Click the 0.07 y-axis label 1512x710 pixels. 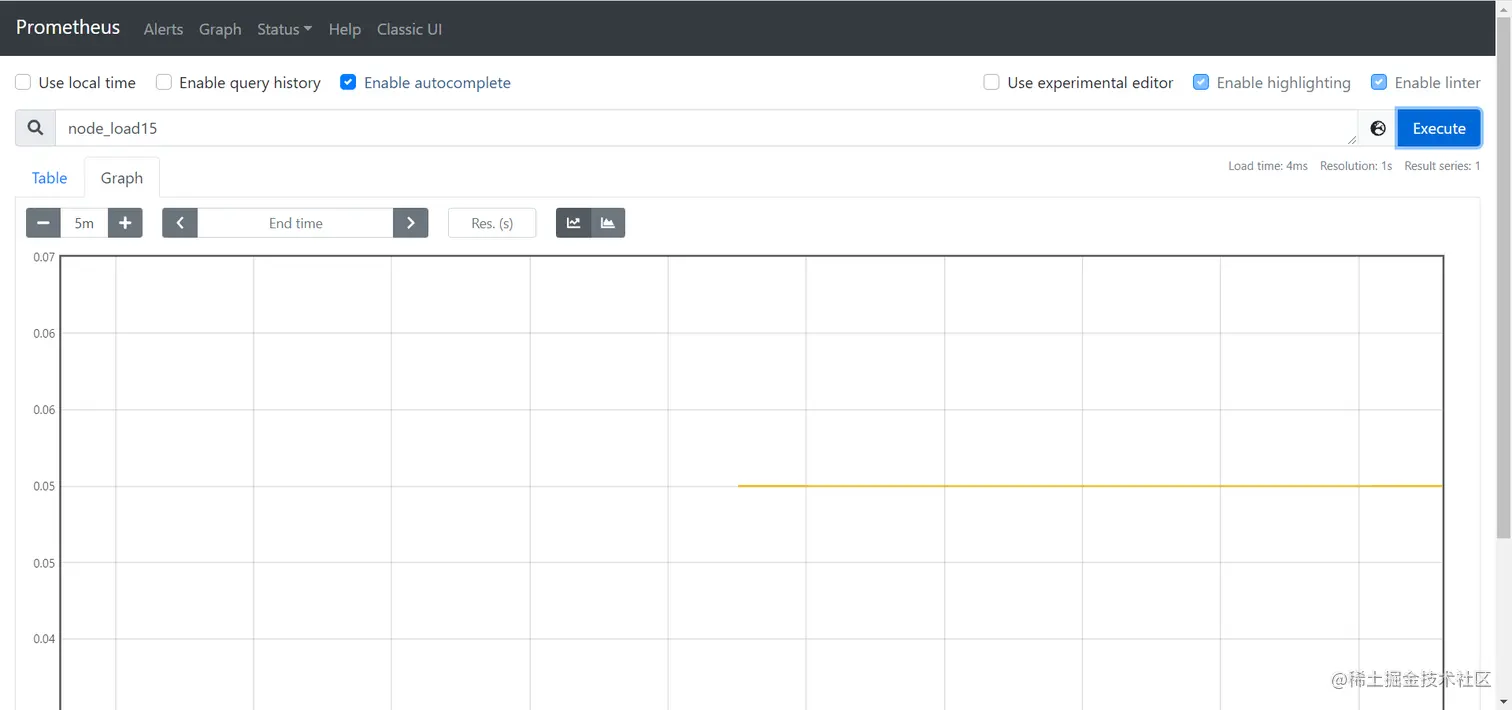pos(44,257)
